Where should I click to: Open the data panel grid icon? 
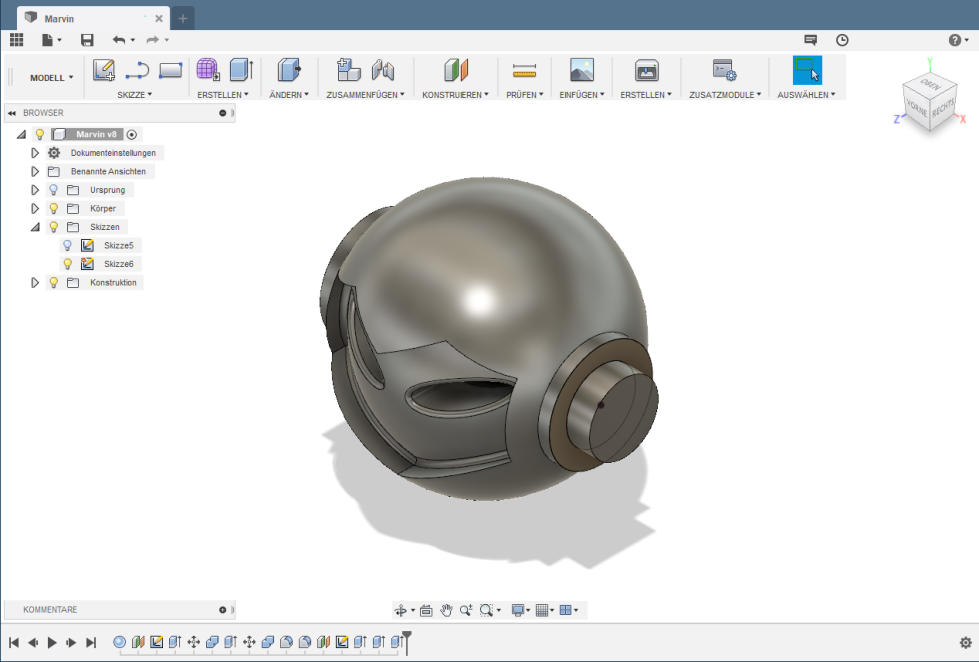point(17,40)
